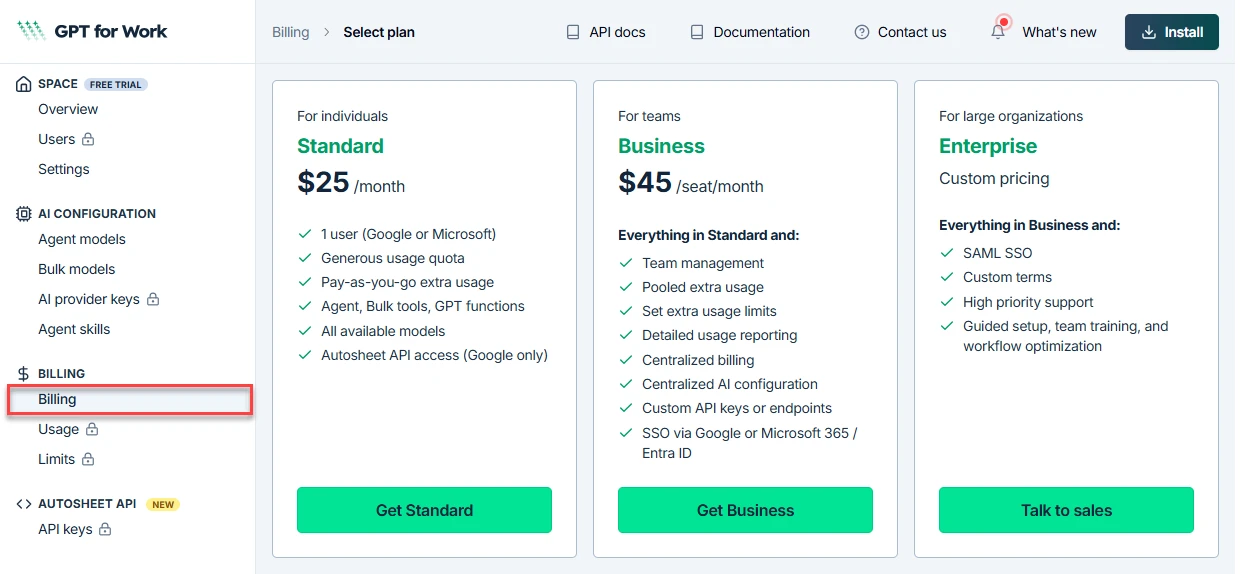Click the question mark icon by Contact us
The width and height of the screenshot is (1249, 574).
[862, 32]
